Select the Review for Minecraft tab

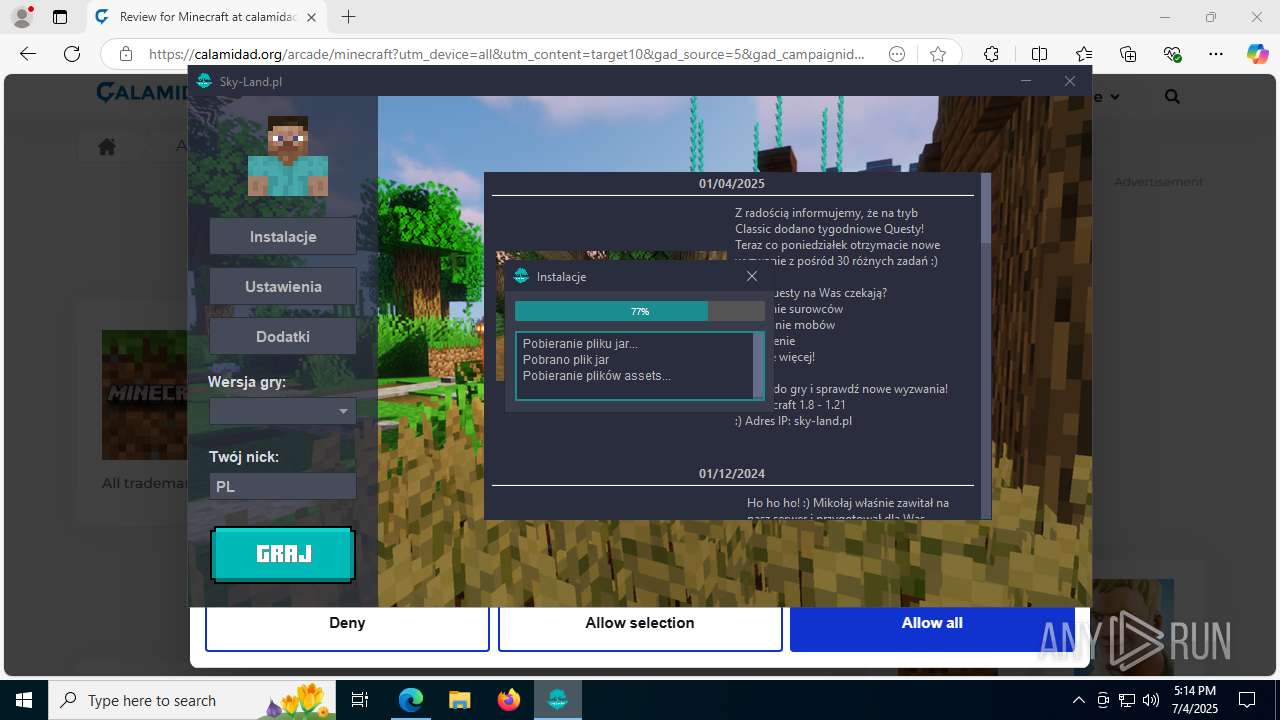pyautogui.click(x=208, y=17)
